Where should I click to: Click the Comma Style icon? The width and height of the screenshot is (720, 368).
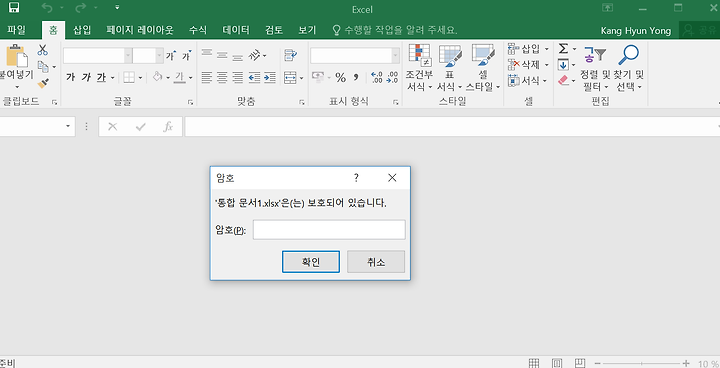356,77
